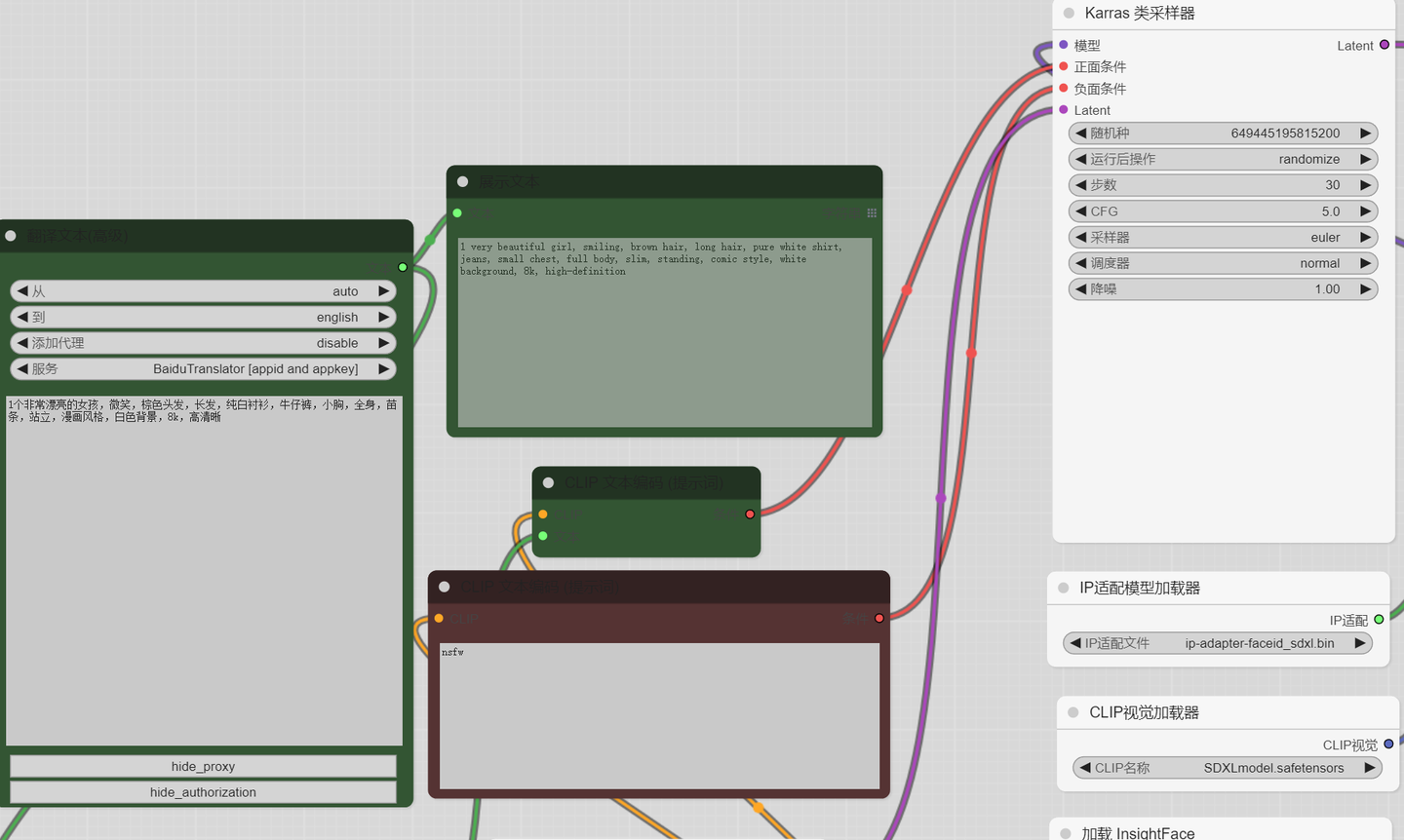Click the nsfw negative prompt text box
Screen dimensions: 1404x840
(659, 716)
